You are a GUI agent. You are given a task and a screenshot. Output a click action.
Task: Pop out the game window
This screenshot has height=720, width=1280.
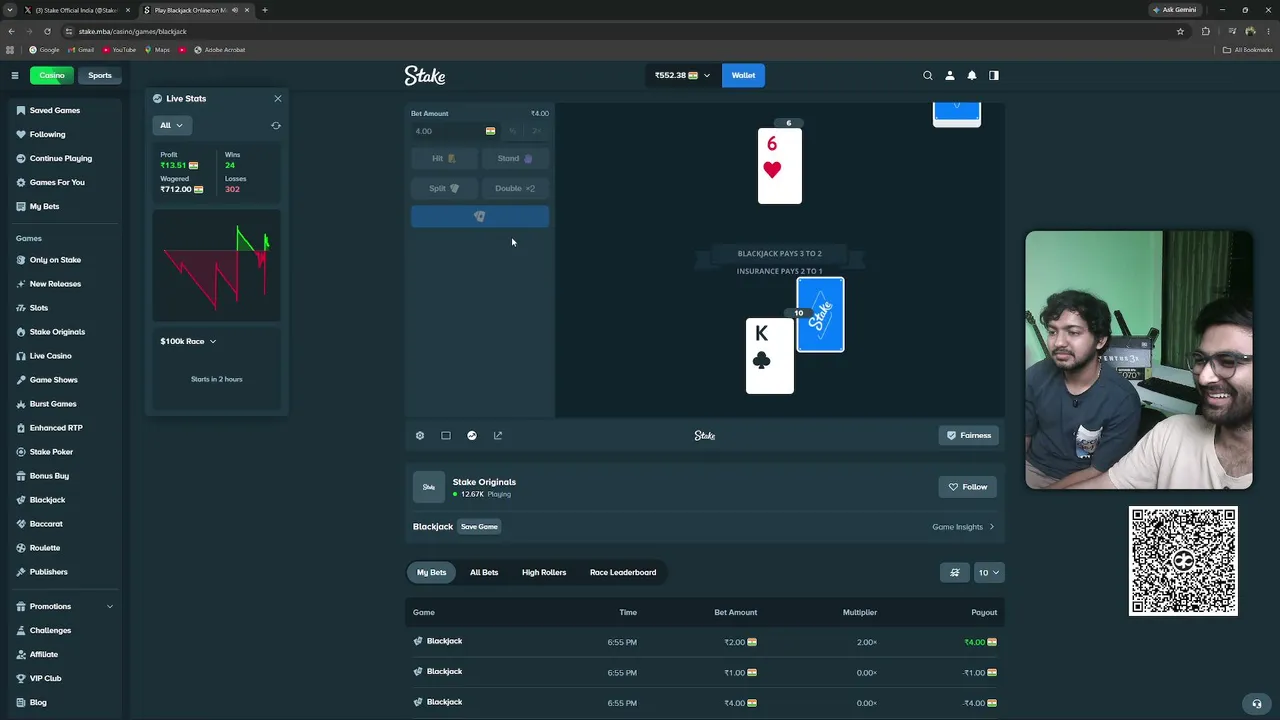(498, 435)
